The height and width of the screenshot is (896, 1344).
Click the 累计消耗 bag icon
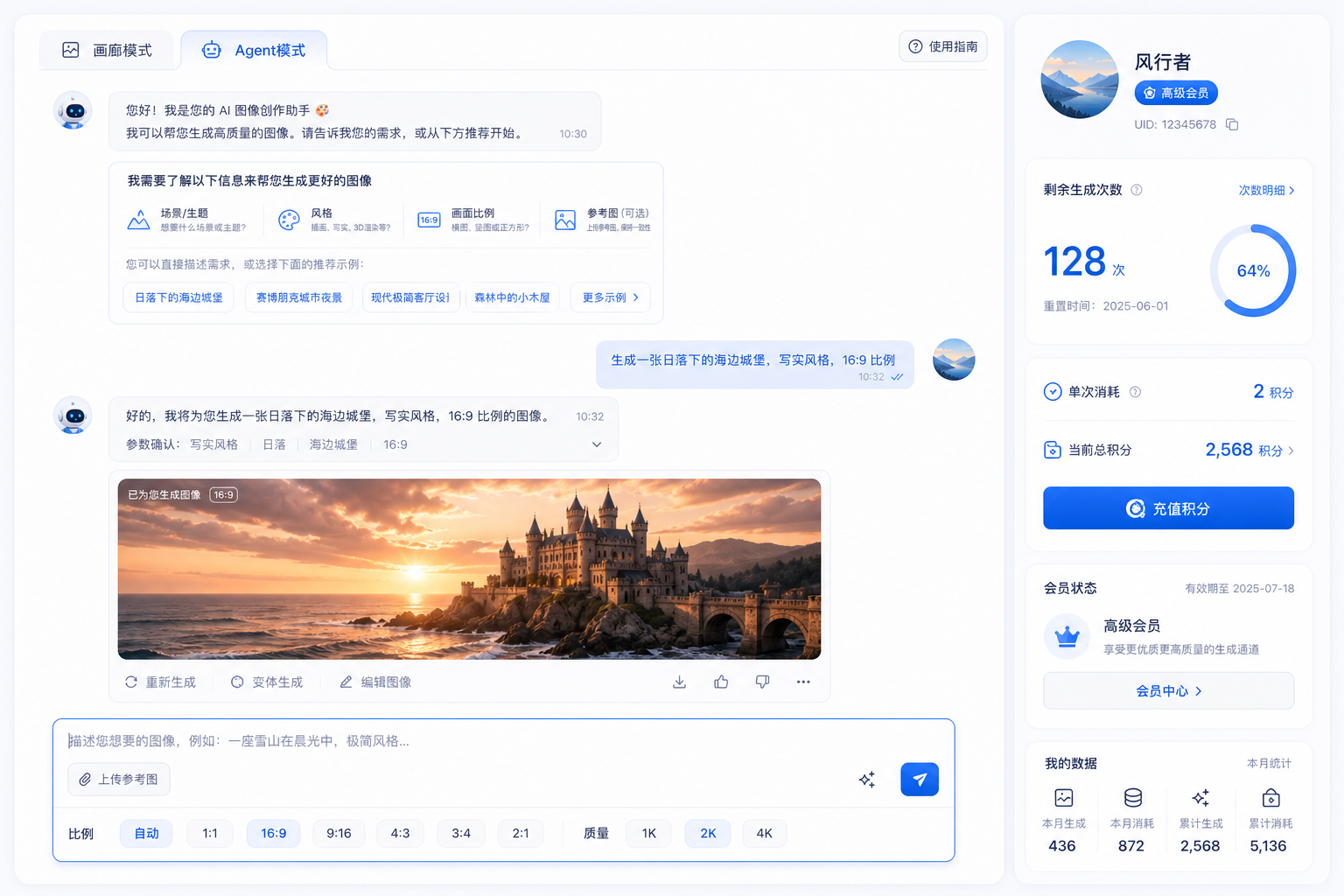[x=1270, y=798]
